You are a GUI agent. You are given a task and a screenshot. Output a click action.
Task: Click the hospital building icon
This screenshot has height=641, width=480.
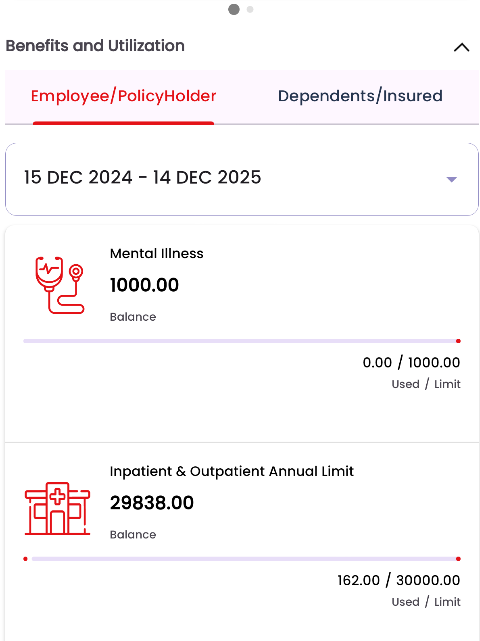(57, 509)
